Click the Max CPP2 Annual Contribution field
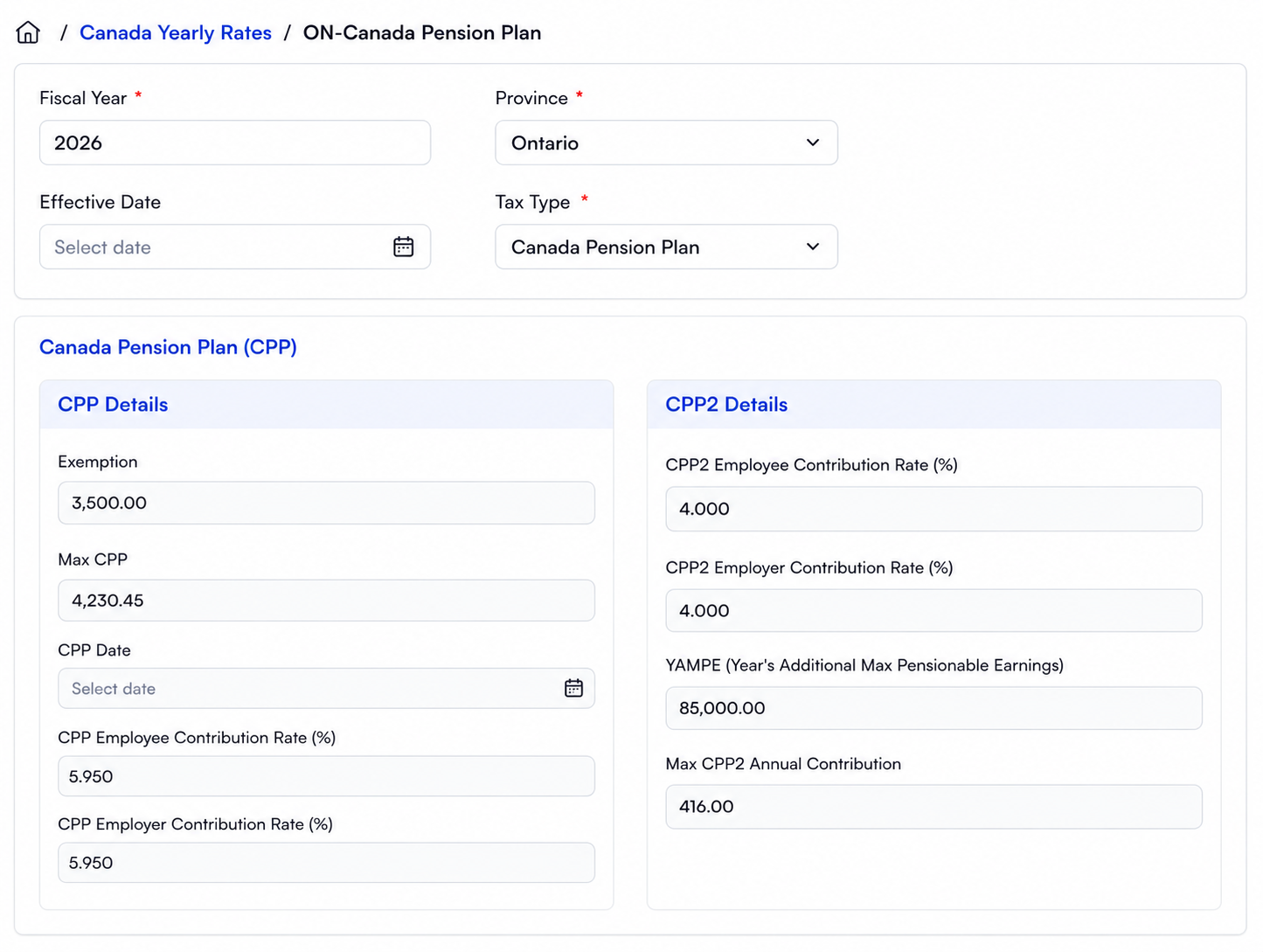 coord(933,807)
